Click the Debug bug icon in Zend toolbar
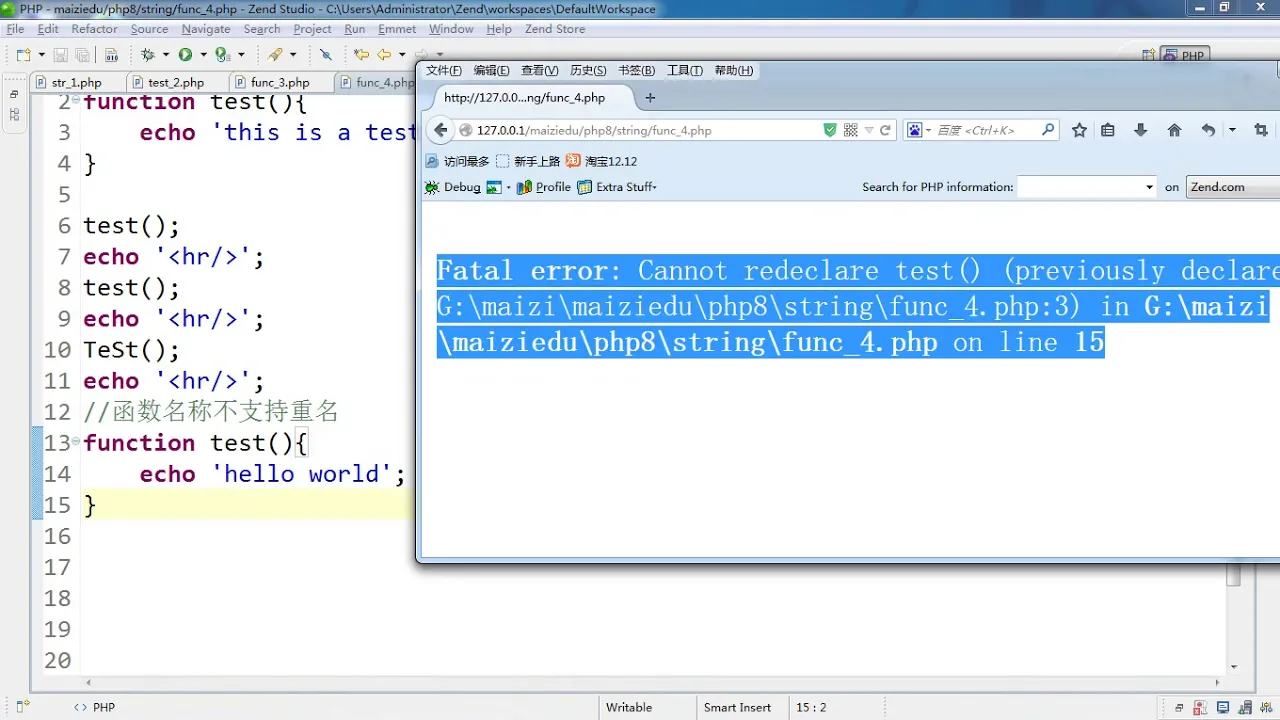Viewport: 1280px width, 720px height. (x=148, y=55)
